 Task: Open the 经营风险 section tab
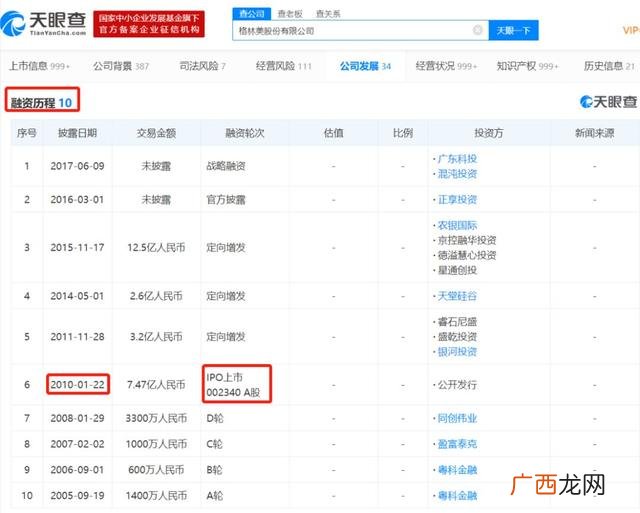284,66
